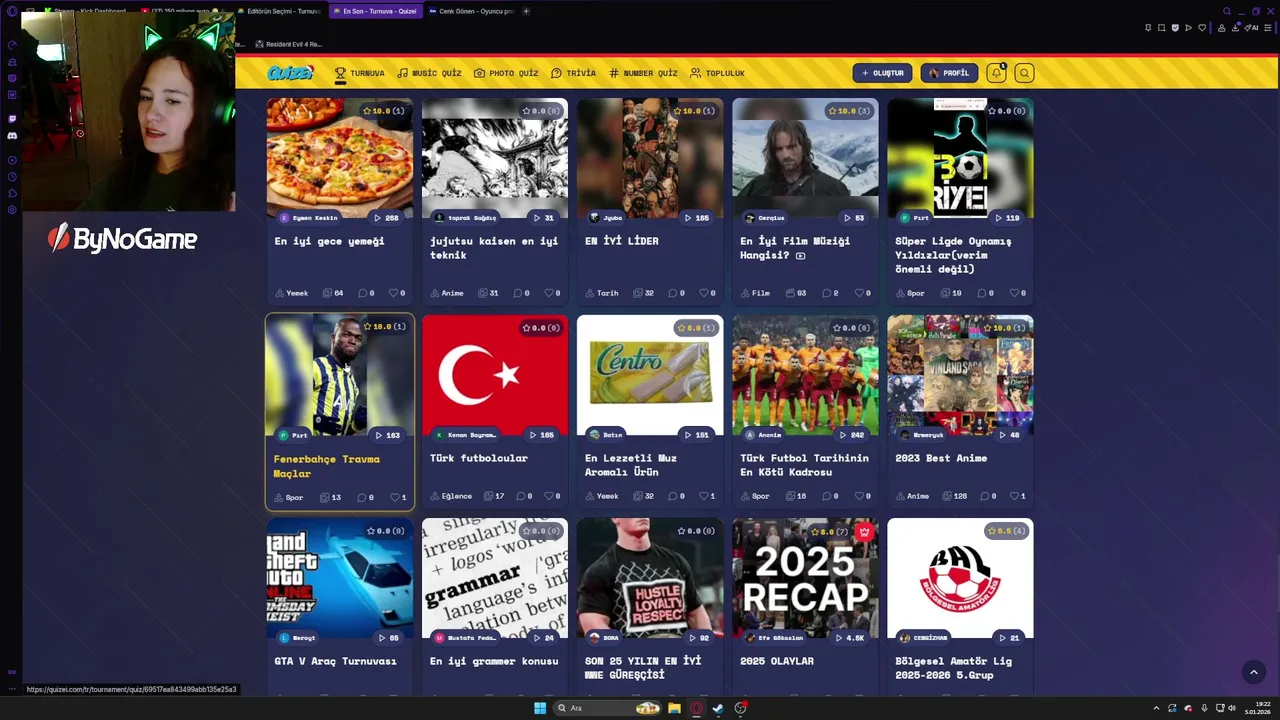
Task: Click the browser ad-block shield icon
Action: tap(1175, 28)
